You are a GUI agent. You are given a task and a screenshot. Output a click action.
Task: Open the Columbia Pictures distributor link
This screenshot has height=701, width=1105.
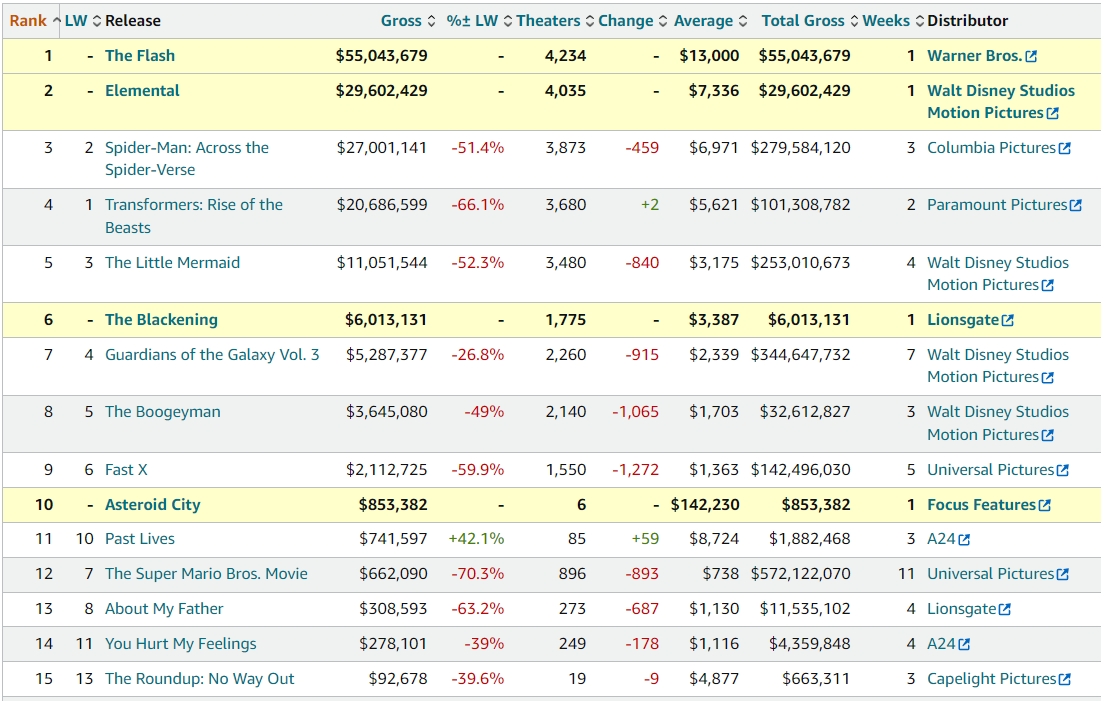point(992,148)
